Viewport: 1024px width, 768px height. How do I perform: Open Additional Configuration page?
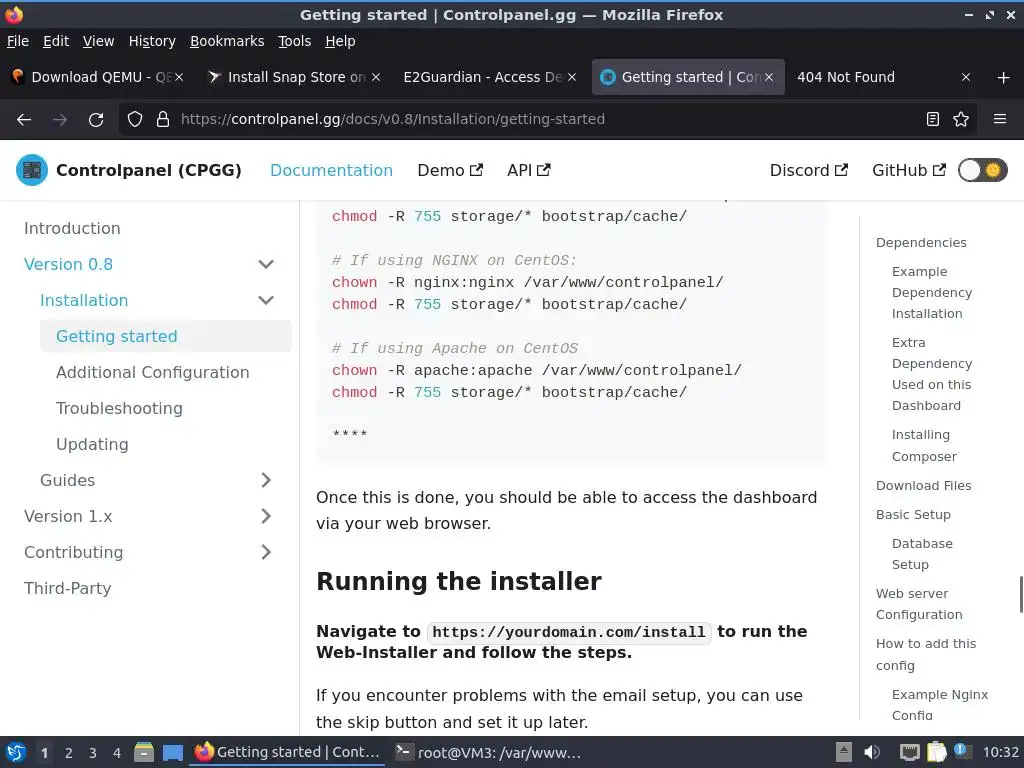point(153,372)
